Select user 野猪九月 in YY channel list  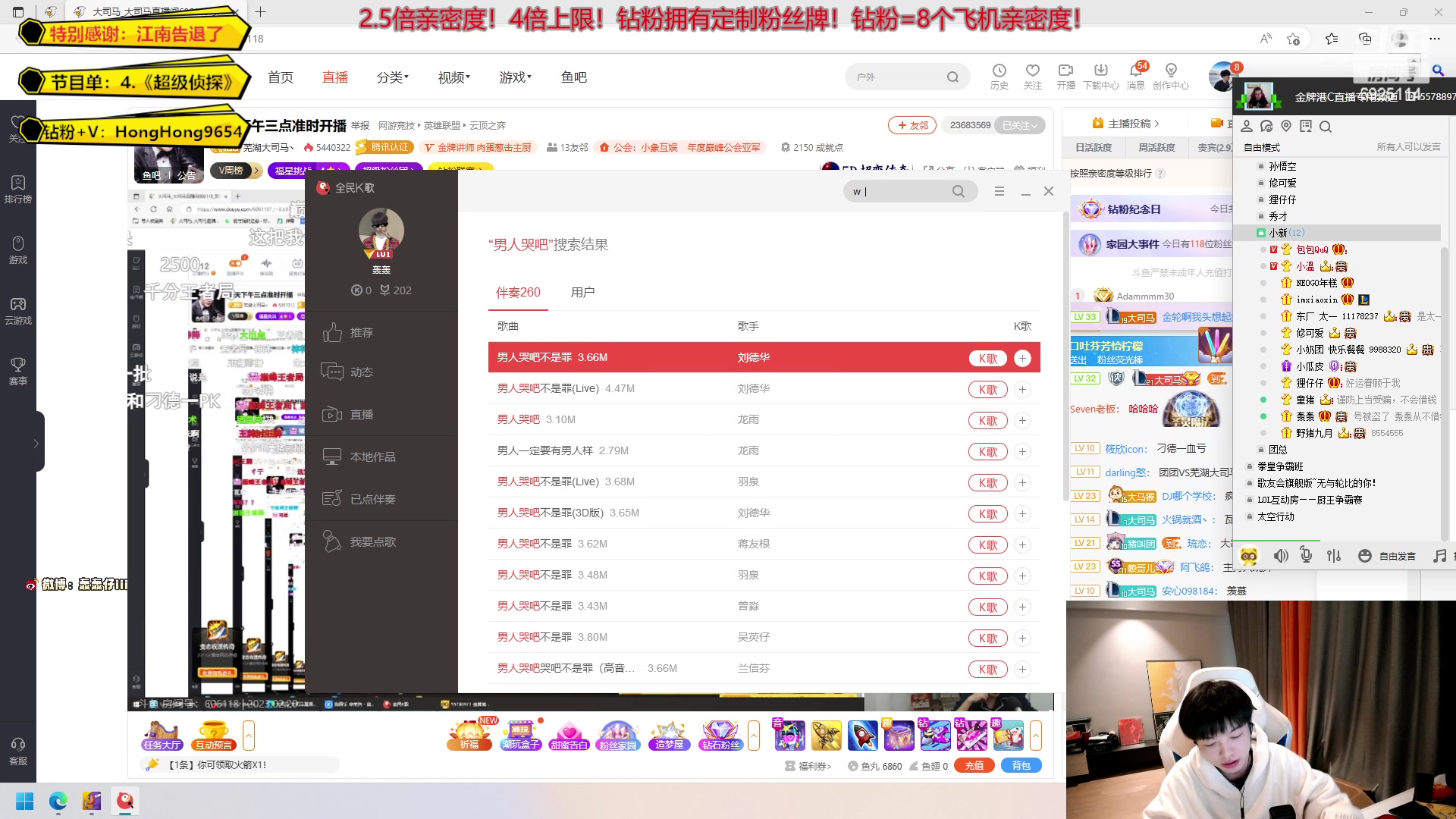pos(1314,433)
